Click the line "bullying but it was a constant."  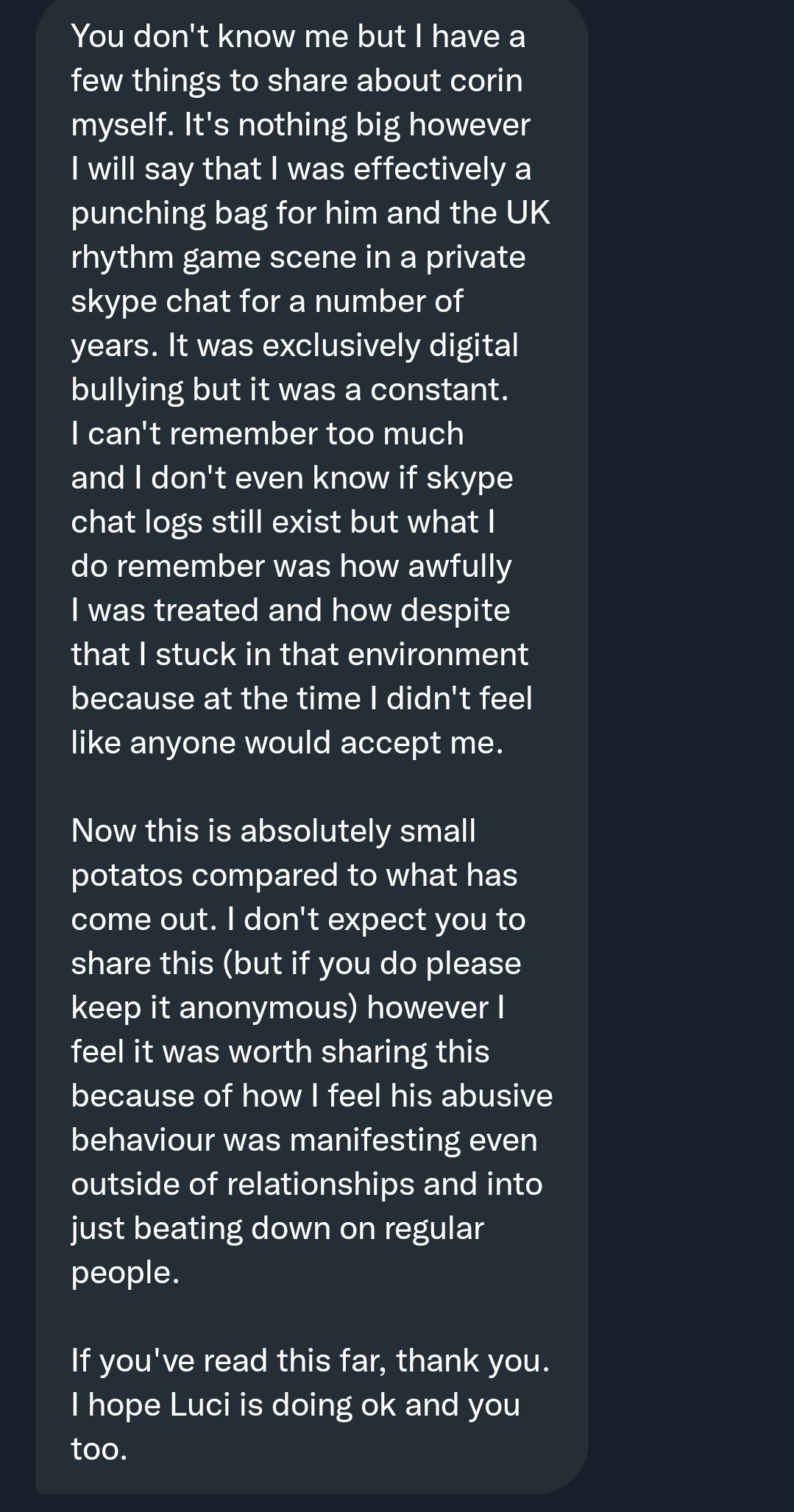click(x=289, y=390)
